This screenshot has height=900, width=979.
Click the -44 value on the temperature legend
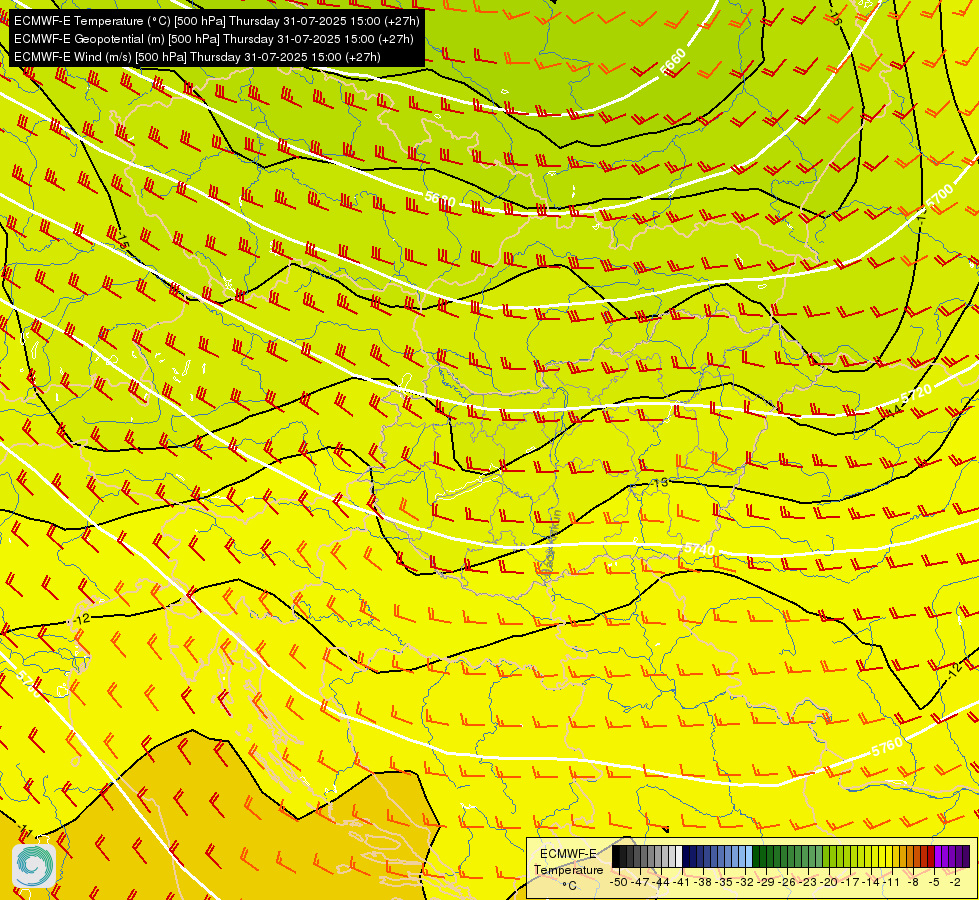[x=661, y=883]
